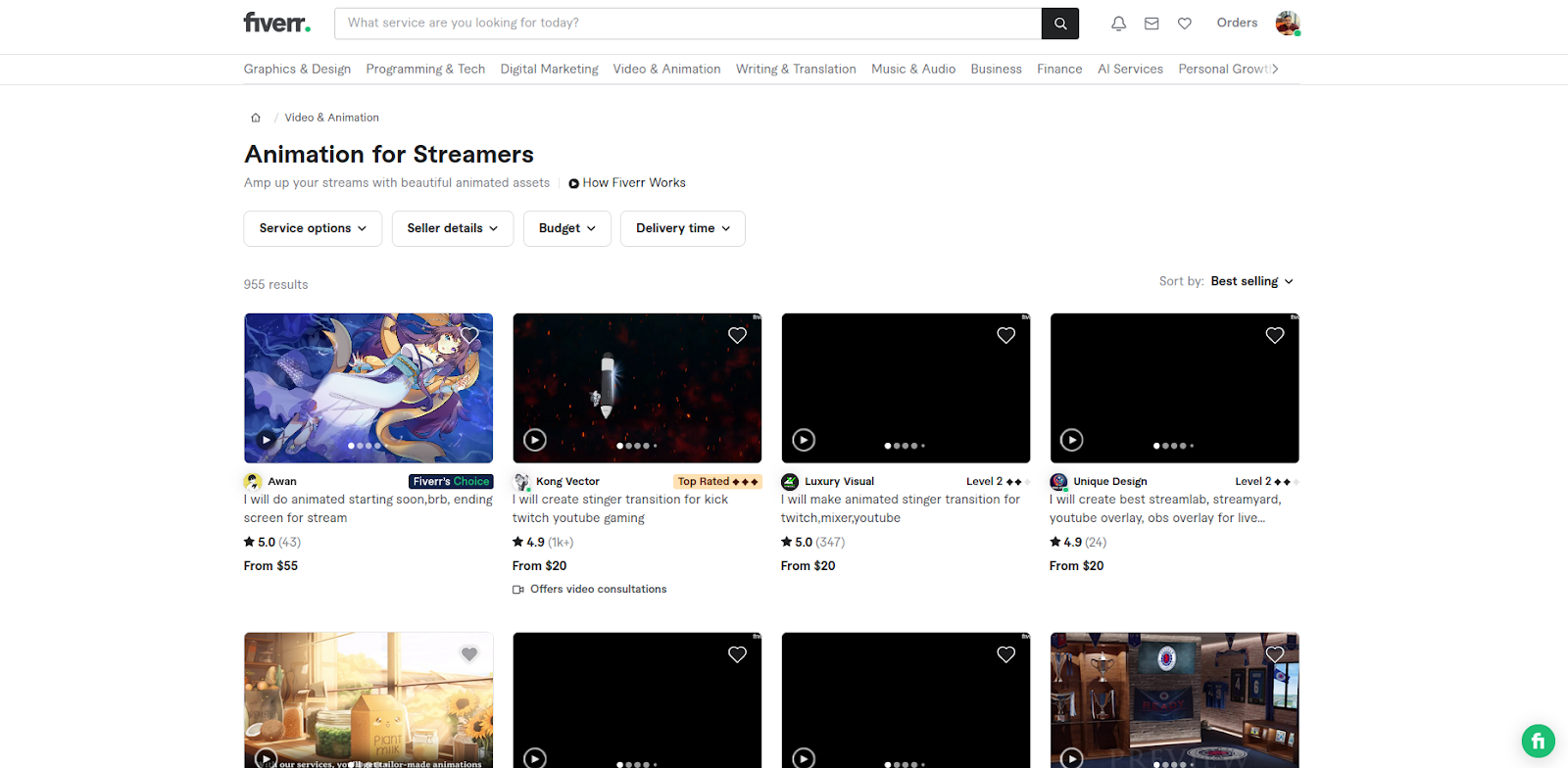Expand Service options filter
Screen dimensions: 1568x768
[313, 228]
